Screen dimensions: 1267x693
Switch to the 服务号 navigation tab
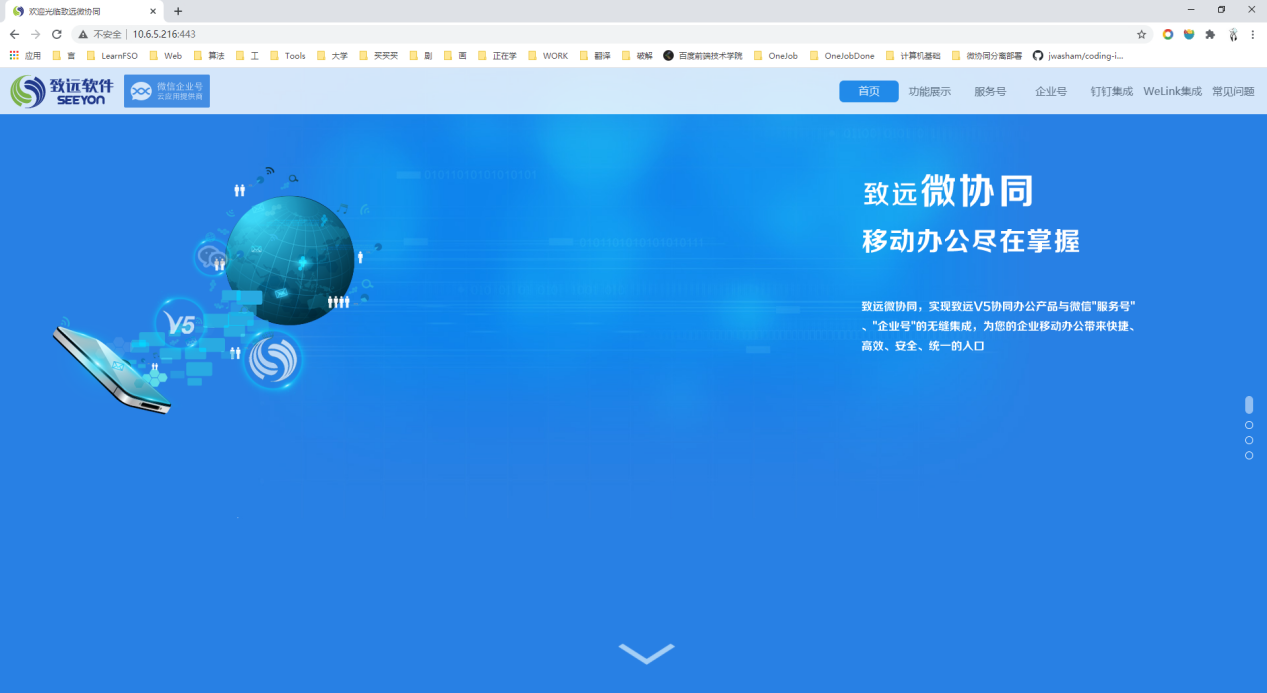pyautogui.click(x=990, y=91)
